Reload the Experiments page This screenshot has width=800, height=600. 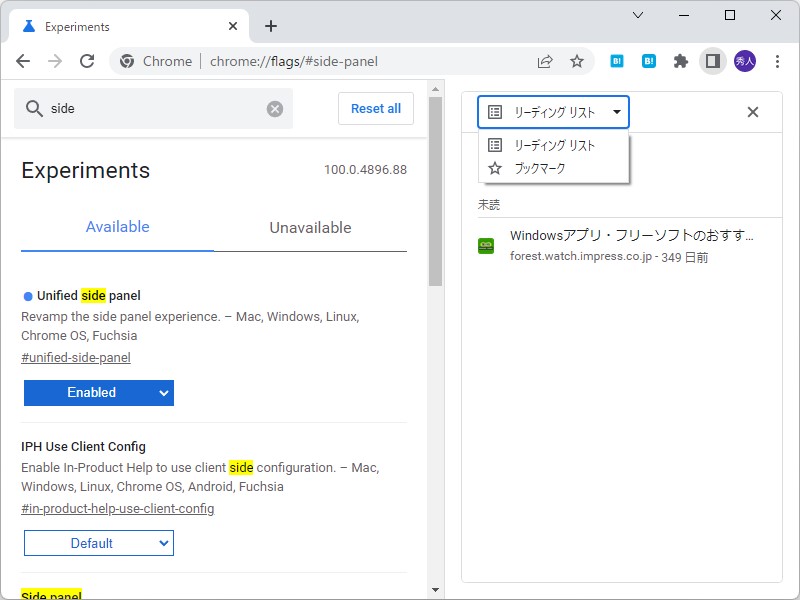point(87,61)
